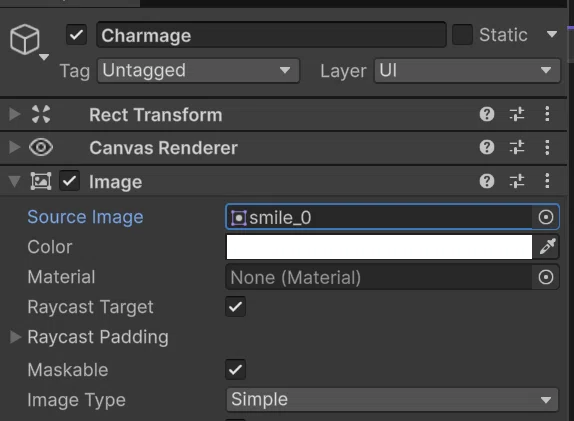The width and height of the screenshot is (574, 421).
Task: Disable the Maskable checkbox
Action: tap(235, 369)
